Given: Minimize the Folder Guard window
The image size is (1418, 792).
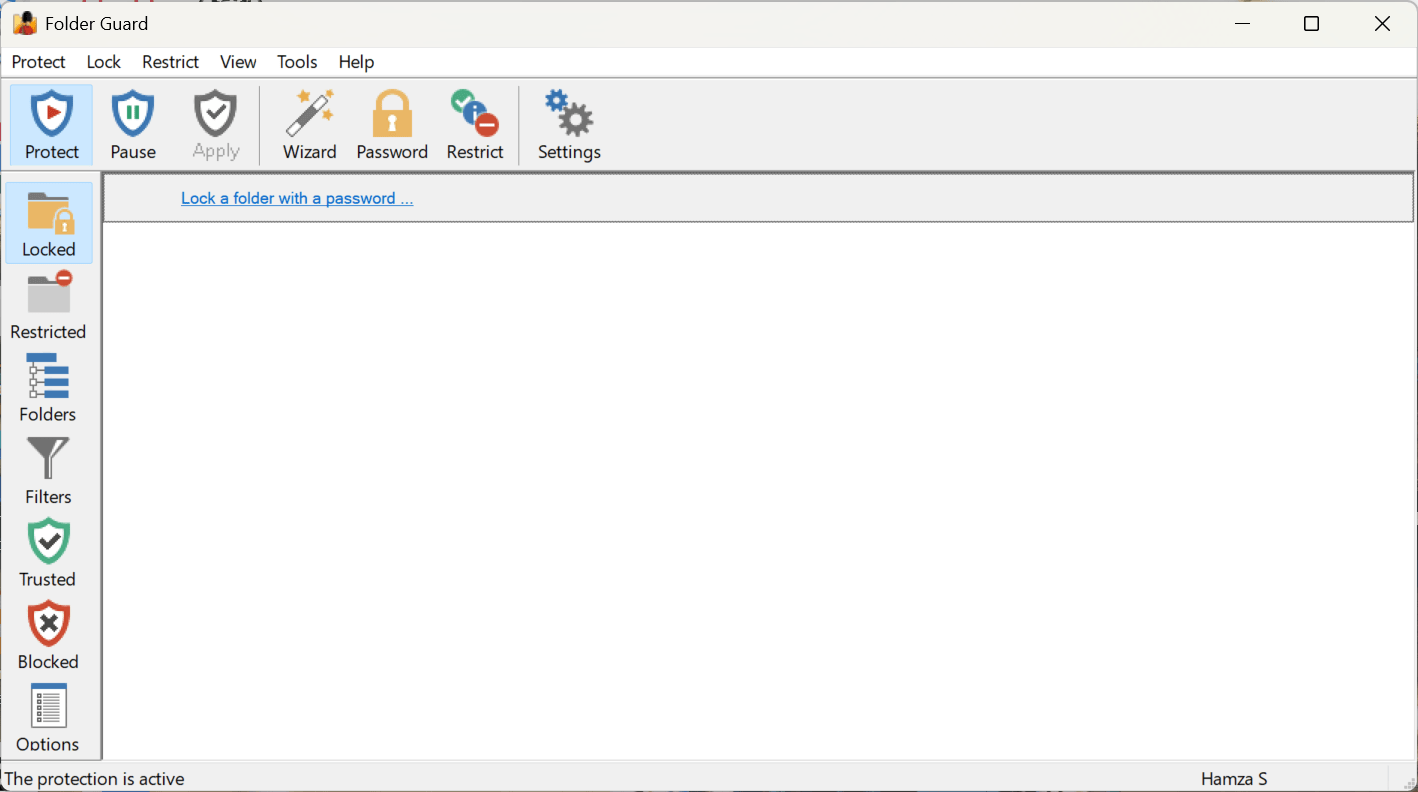Looking at the screenshot, I should coord(1242,24).
